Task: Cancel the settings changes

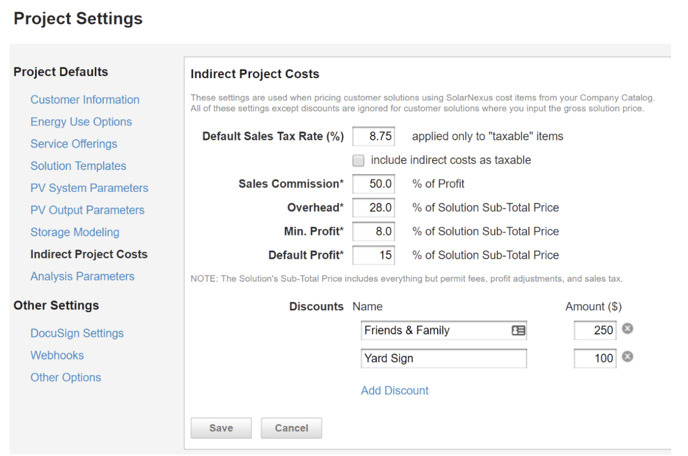Action: (291, 428)
